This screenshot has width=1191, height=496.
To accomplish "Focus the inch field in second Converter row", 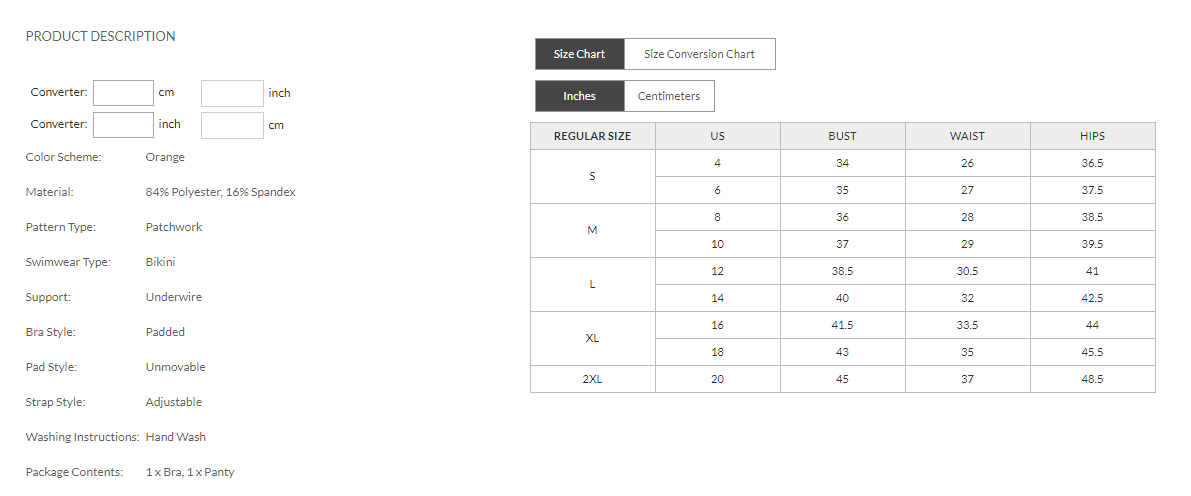I will click(x=123, y=125).
